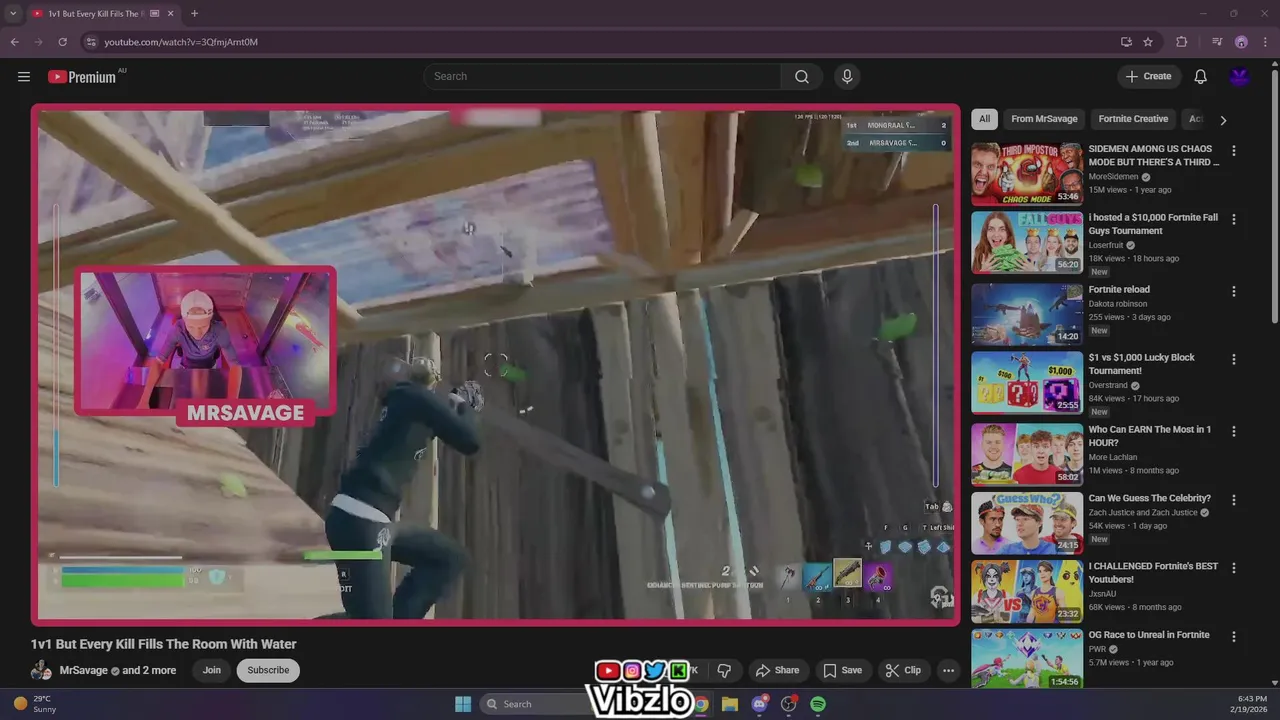
Task: Click the Create button
Action: 1148,77
